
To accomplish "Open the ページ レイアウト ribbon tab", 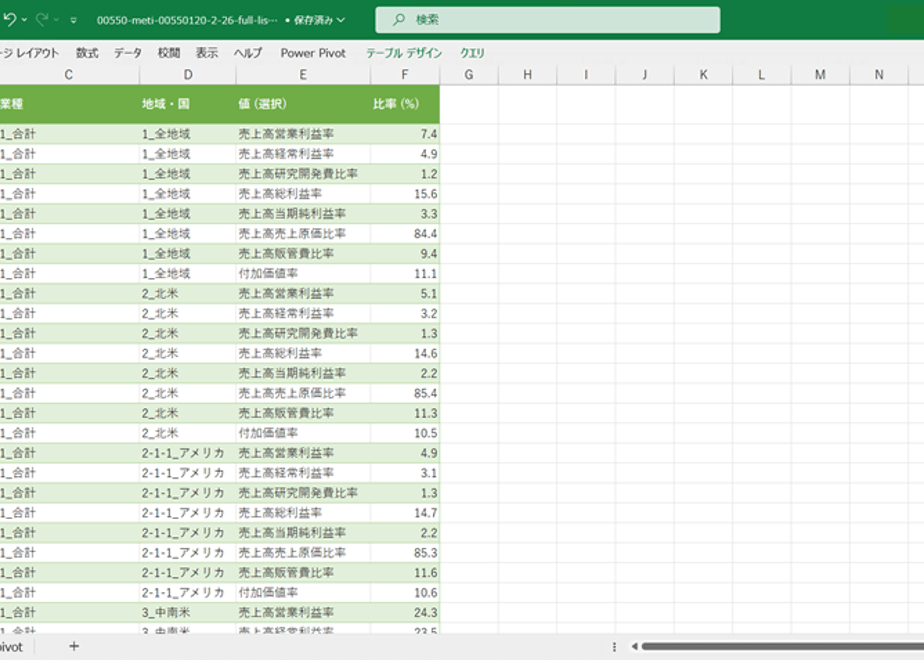I will [x=29, y=53].
